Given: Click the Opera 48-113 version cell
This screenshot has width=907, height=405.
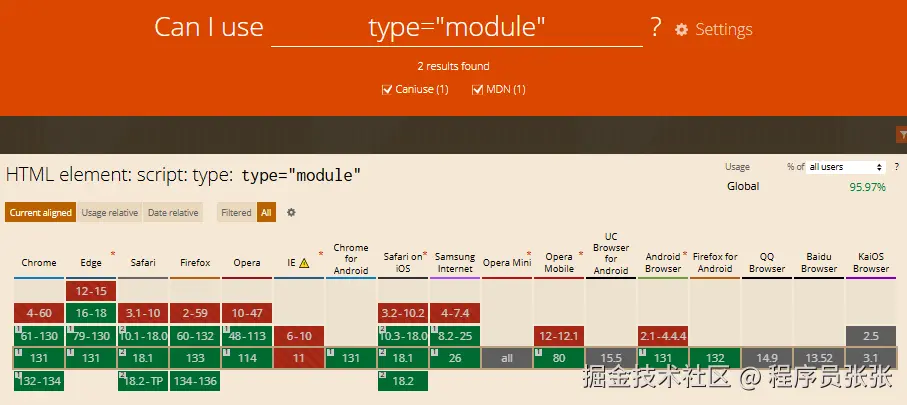Looking at the screenshot, I should [247, 336].
